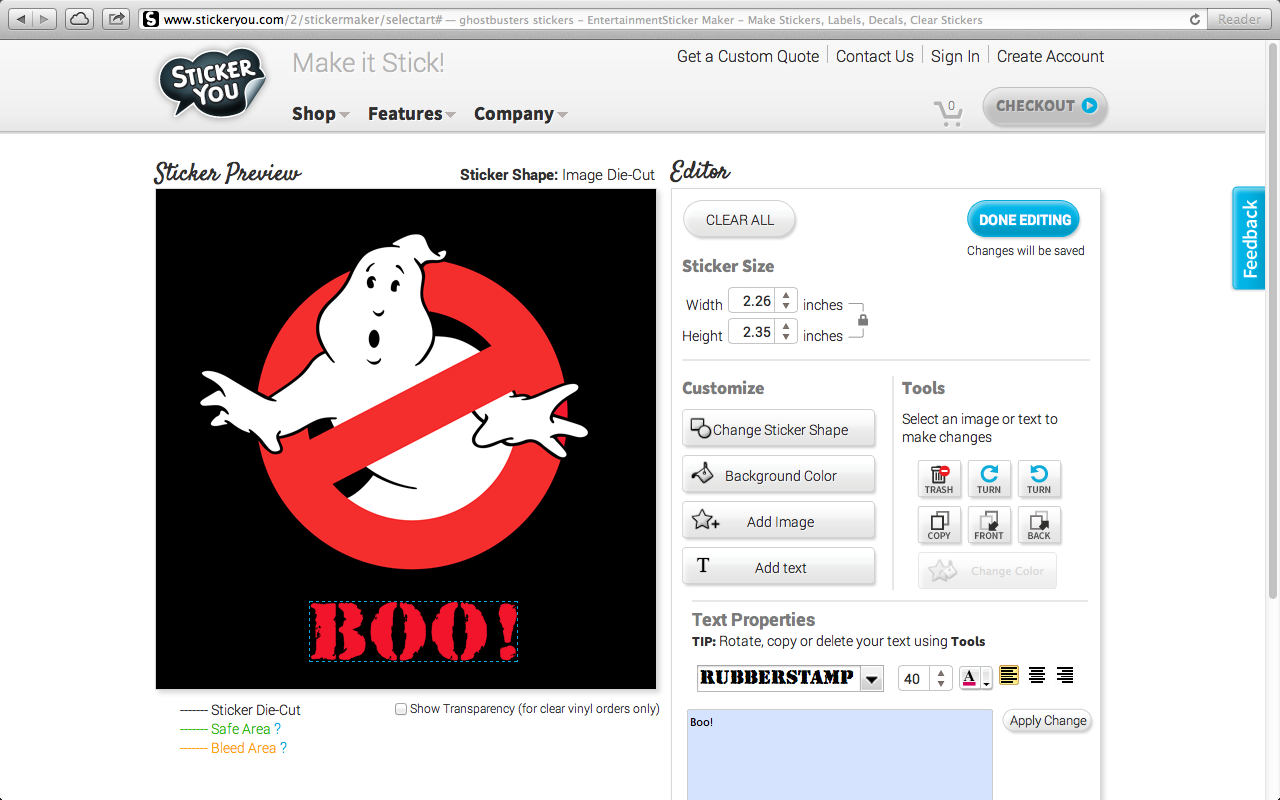Click the font size field showing 40
This screenshot has height=800, width=1280.
(915, 678)
